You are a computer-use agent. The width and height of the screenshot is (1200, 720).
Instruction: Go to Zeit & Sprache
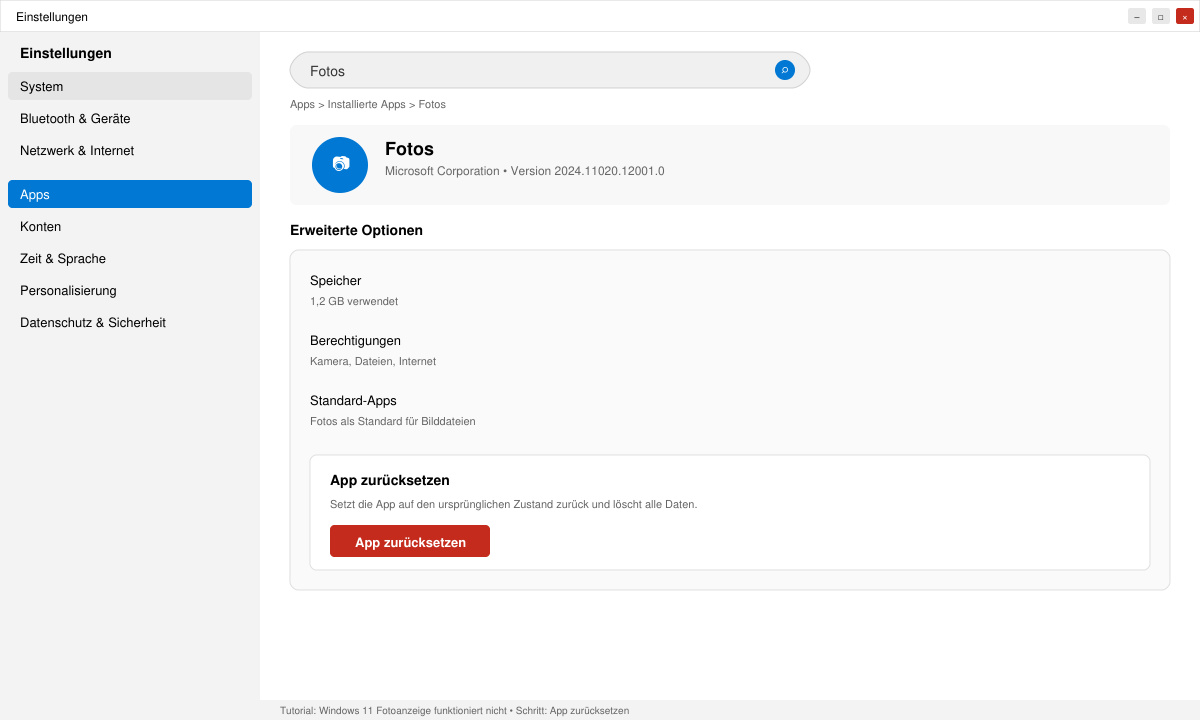click(130, 258)
